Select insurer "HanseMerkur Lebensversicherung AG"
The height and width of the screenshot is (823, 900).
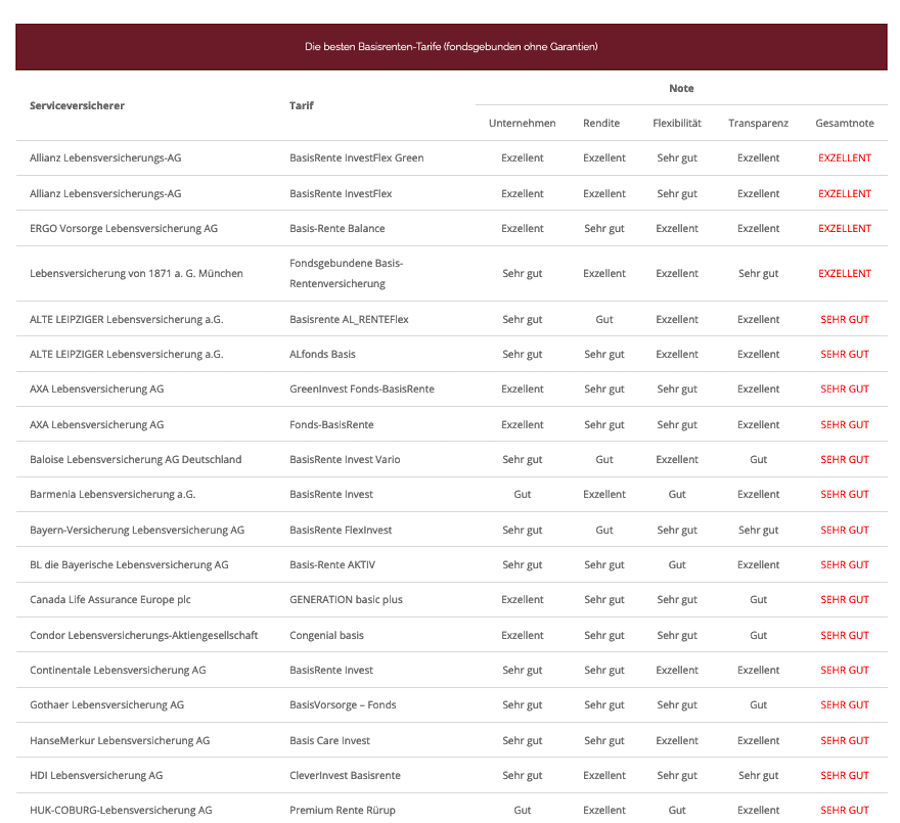point(120,741)
